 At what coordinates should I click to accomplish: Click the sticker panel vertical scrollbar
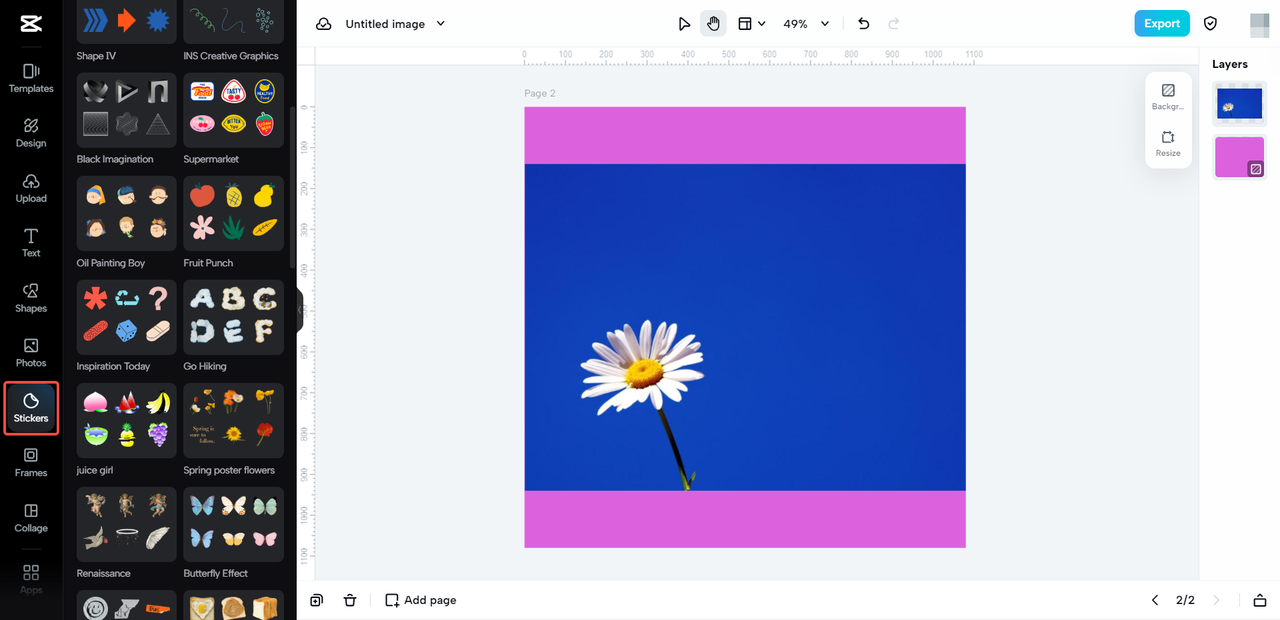point(292,187)
